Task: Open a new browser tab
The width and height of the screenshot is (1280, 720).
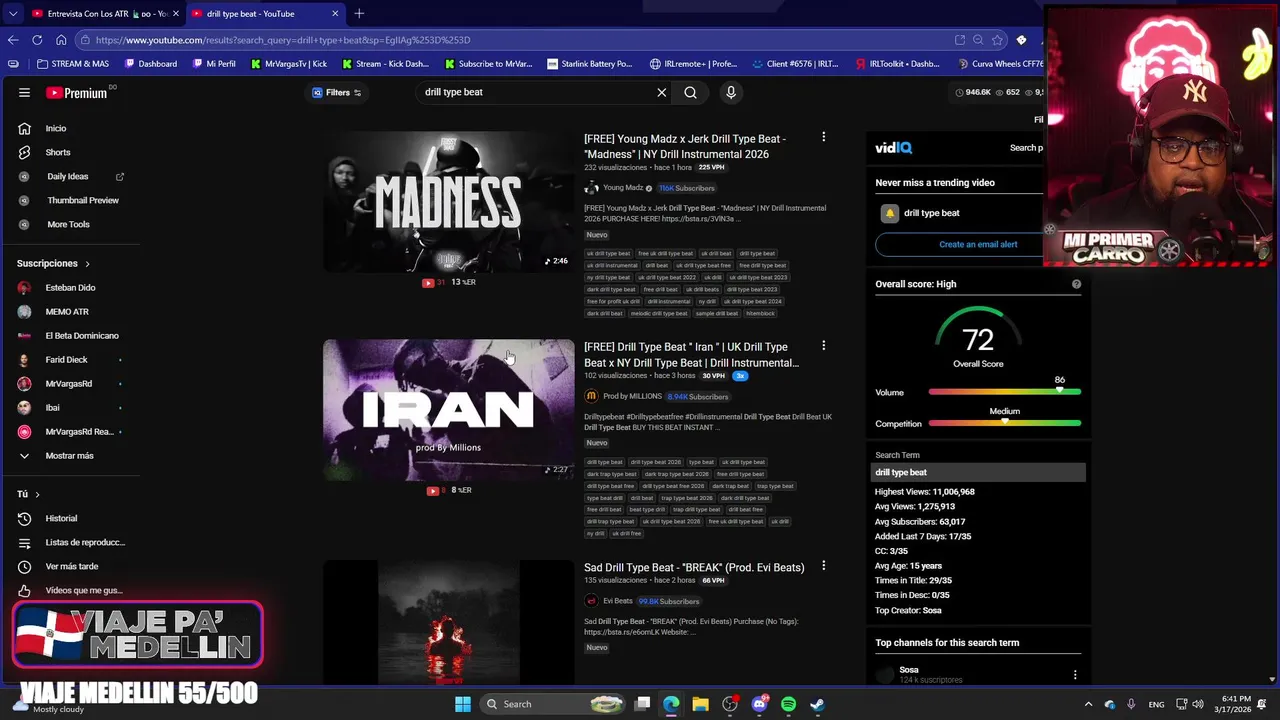Action: [x=359, y=14]
